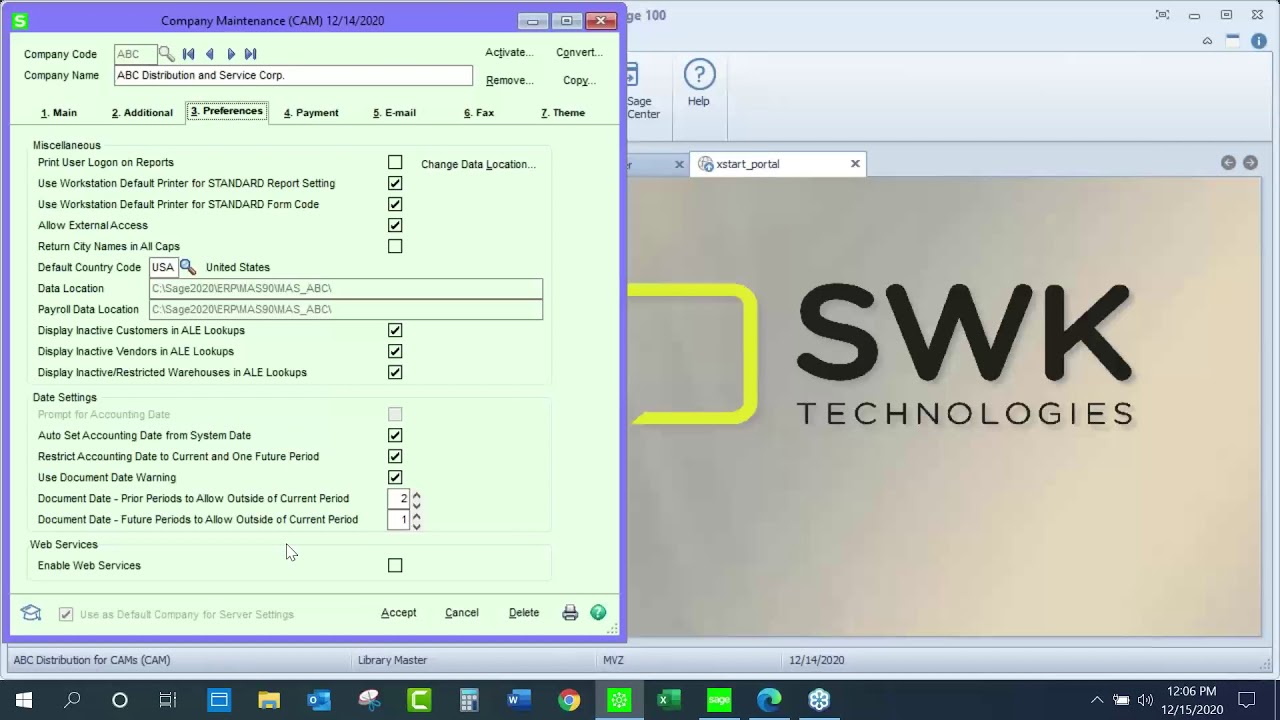Image resolution: width=1280 pixels, height=720 pixels.
Task: Open the green help icon in Company Maintenance
Action: (598, 613)
